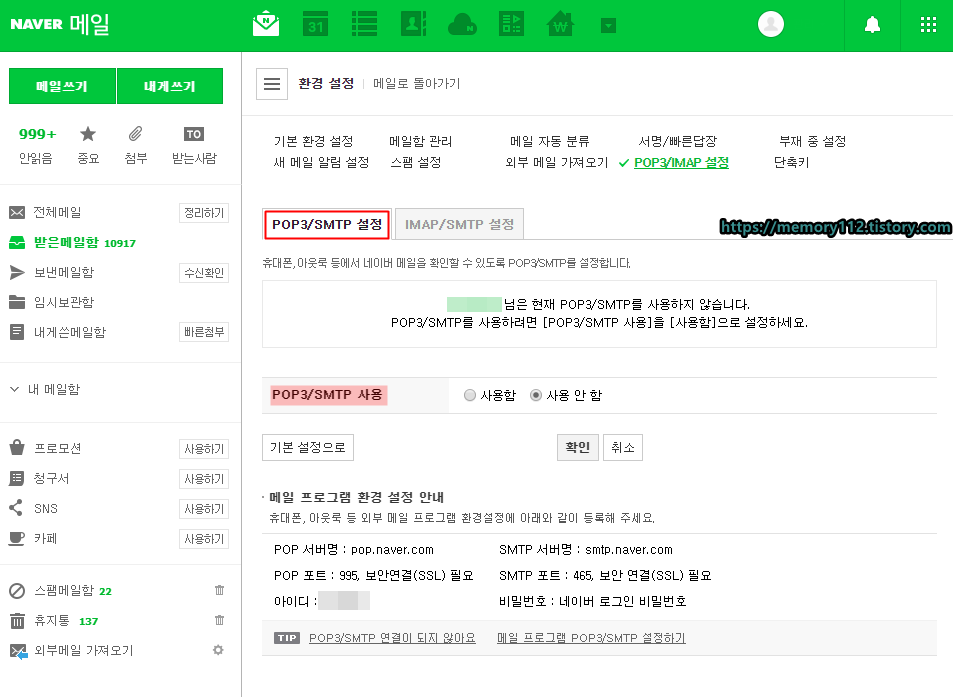
Task: Open 새 메일 알림 설정 menu
Action: (321, 162)
